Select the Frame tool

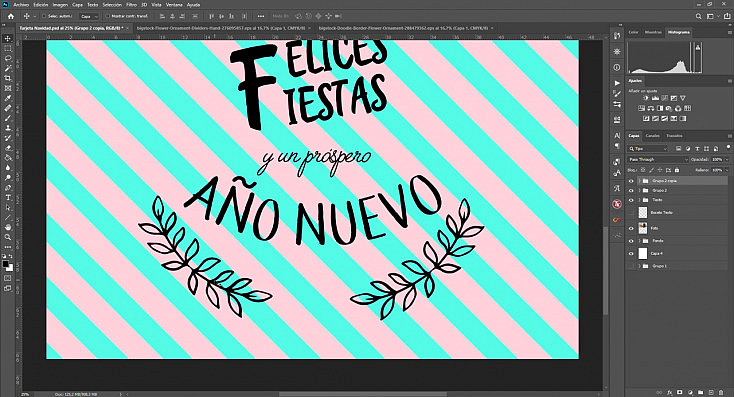pos(7,88)
